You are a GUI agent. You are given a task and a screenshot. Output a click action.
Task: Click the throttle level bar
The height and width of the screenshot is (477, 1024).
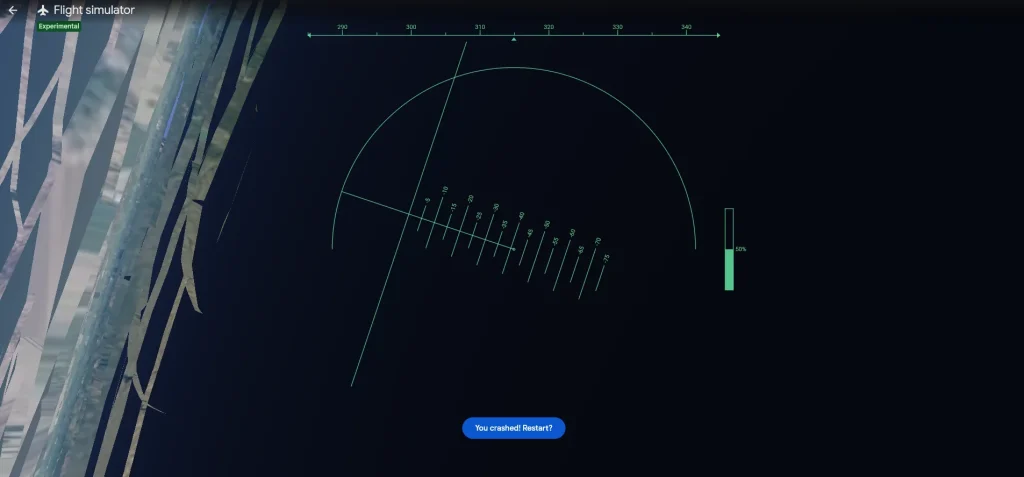click(729, 249)
